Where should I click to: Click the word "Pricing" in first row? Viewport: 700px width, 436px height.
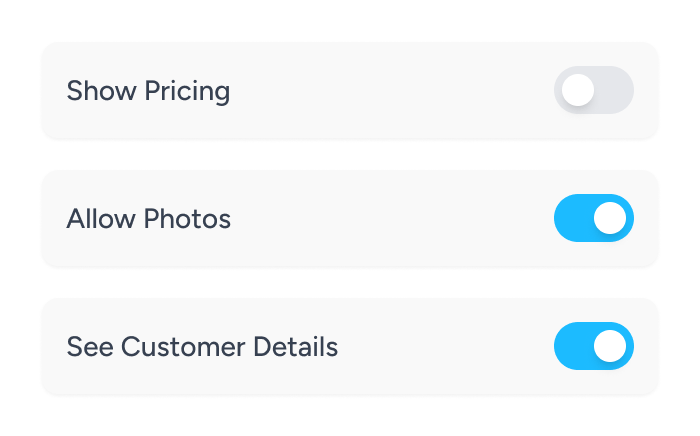pos(187,92)
